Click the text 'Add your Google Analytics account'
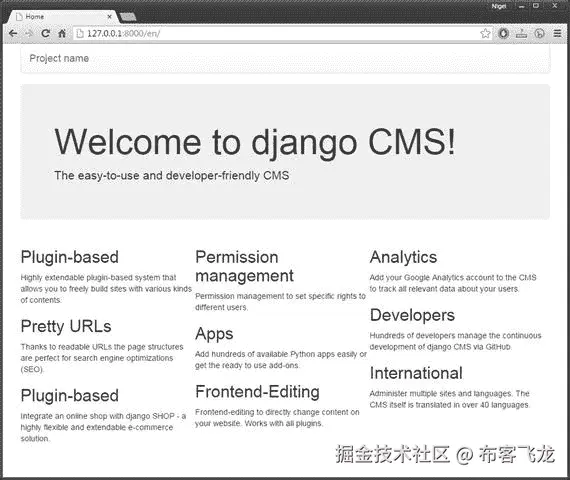570x480 pixels. (x=435, y=277)
